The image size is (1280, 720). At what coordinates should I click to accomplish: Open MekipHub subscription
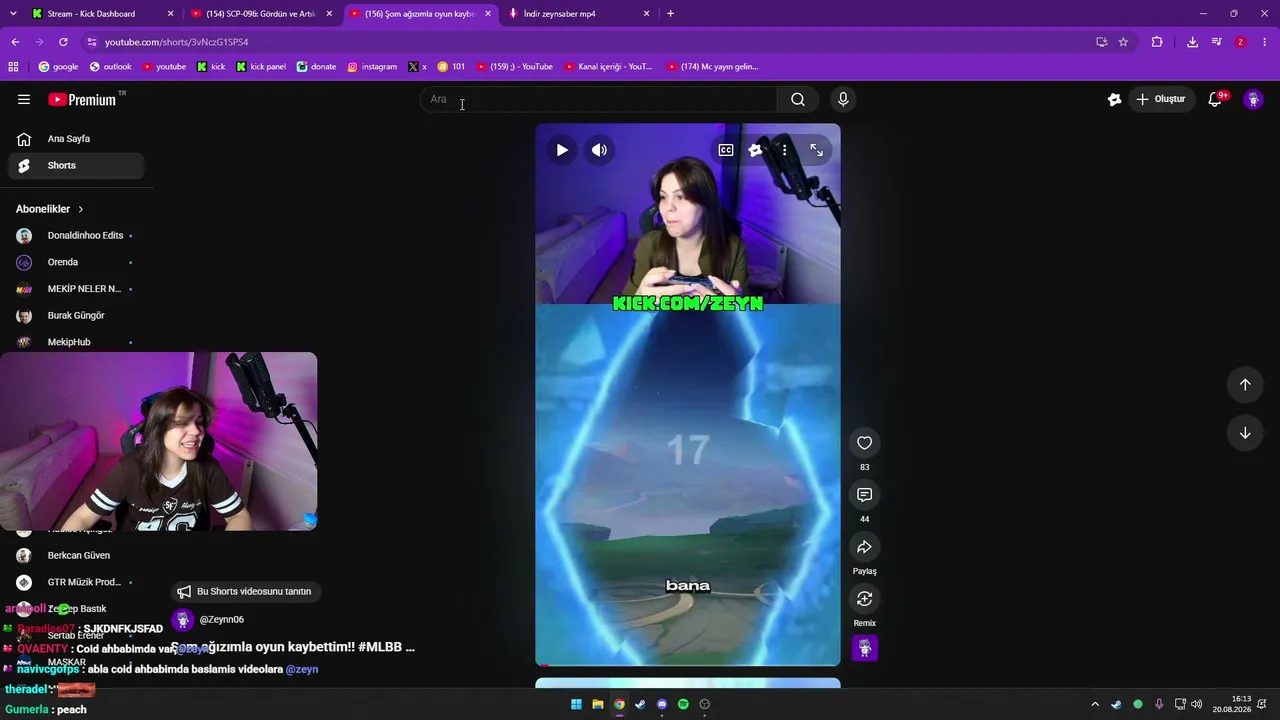tap(76, 342)
